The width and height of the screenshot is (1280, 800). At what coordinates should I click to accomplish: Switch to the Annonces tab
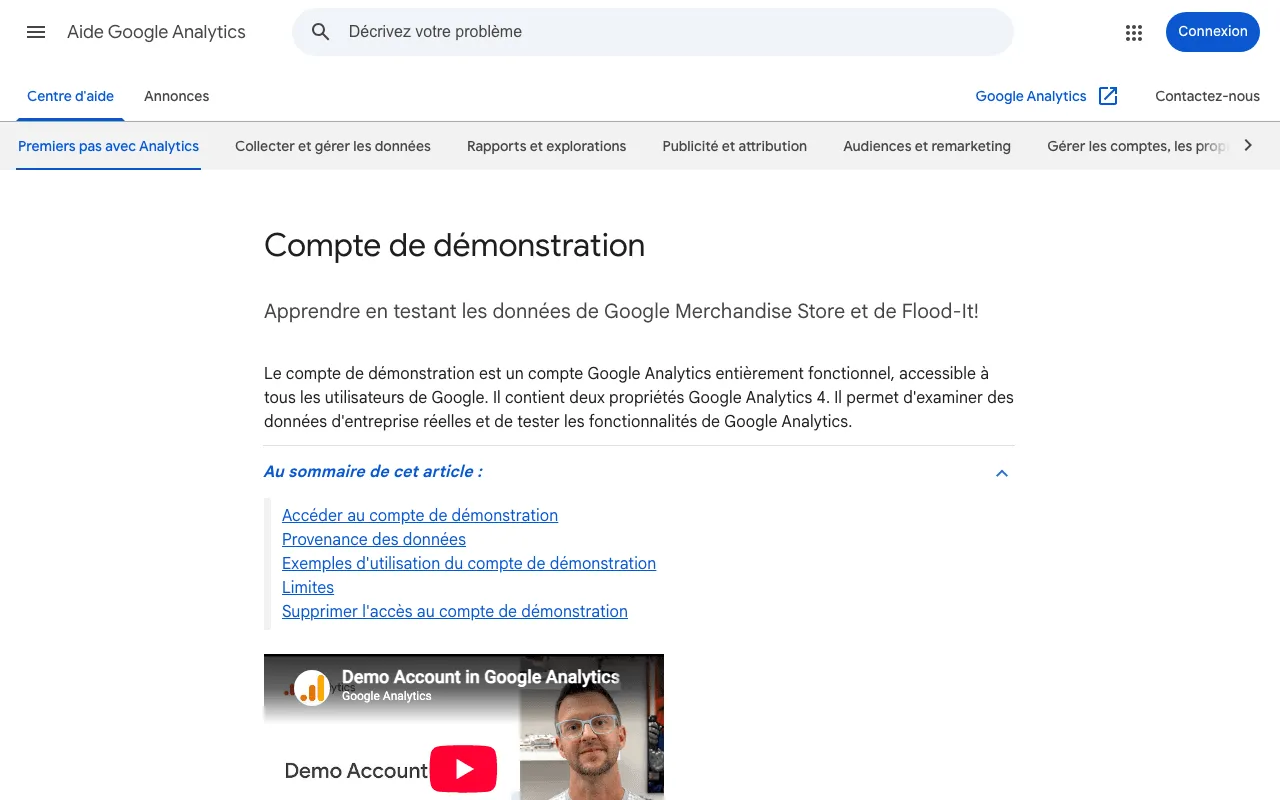pyautogui.click(x=176, y=96)
